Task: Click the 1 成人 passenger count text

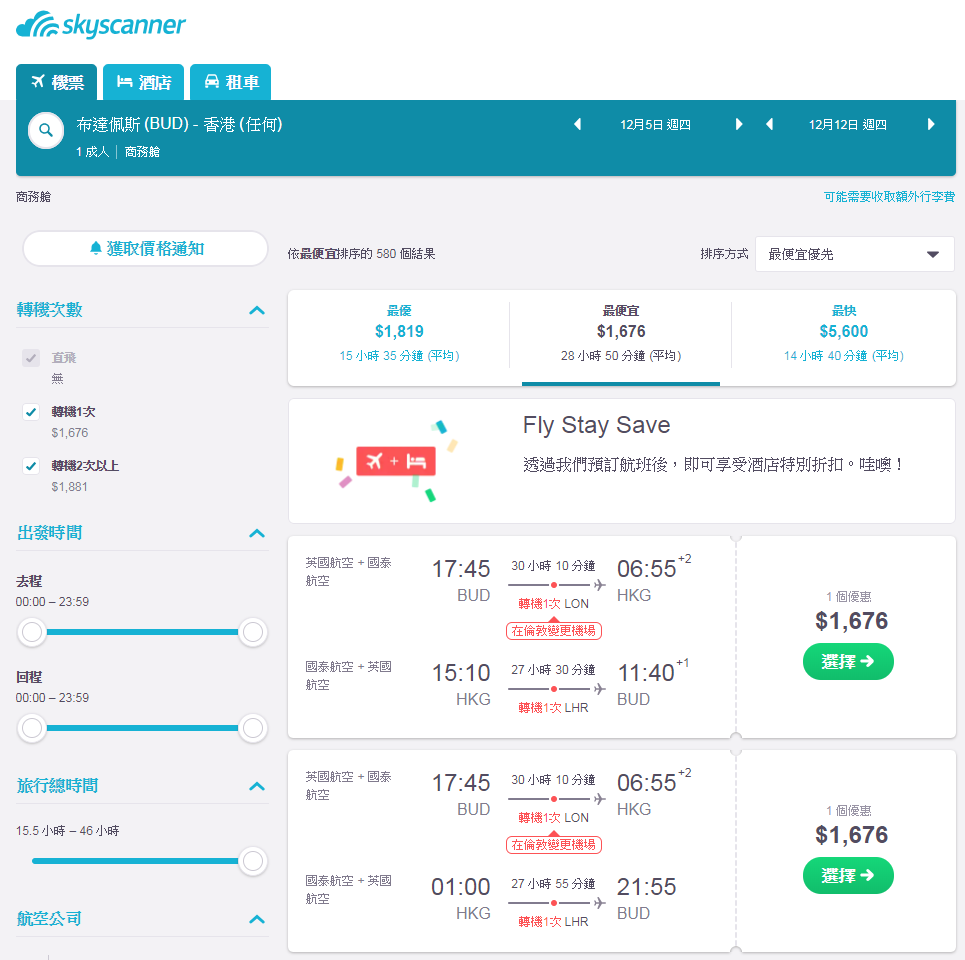Action: click(92, 152)
